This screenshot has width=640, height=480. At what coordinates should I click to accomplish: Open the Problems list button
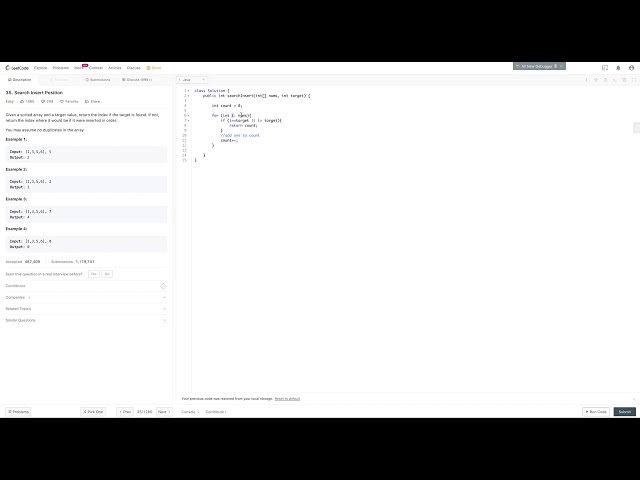pyautogui.click(x=18, y=412)
